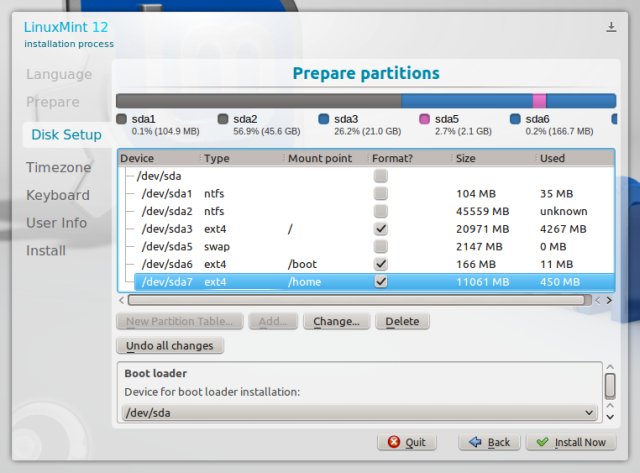Image resolution: width=640 pixels, height=473 pixels.
Task: Click the sda1 gray legend square
Action: 121,119
